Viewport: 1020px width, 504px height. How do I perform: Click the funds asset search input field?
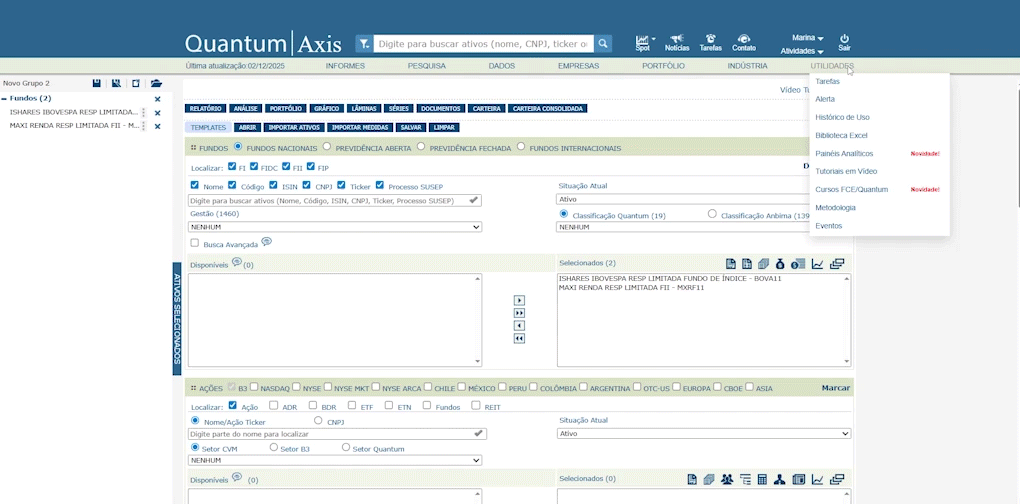coord(328,200)
